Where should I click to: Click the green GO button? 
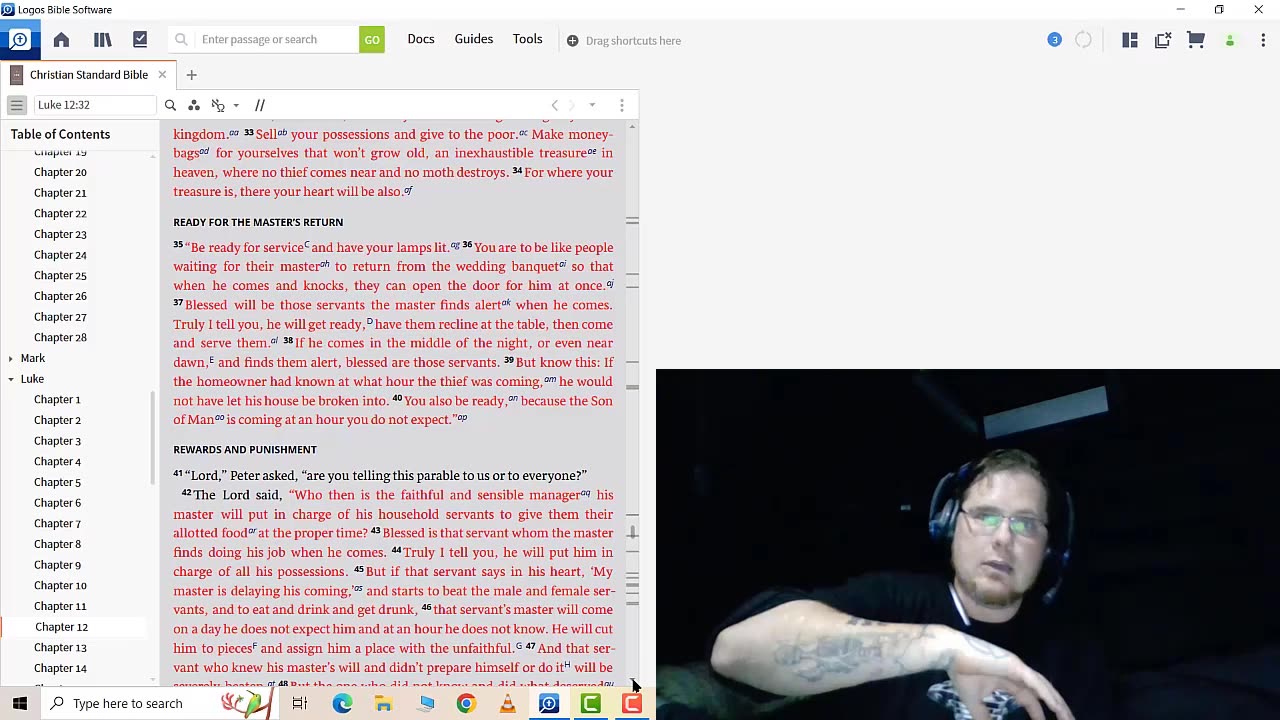(x=372, y=40)
